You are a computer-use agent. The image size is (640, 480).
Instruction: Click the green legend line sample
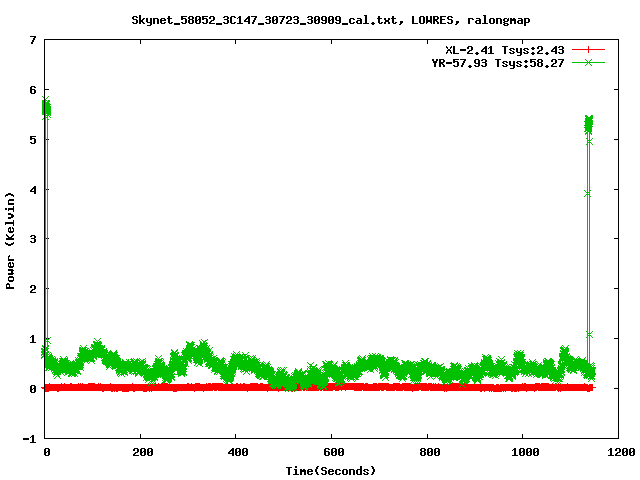[x=588, y=62]
